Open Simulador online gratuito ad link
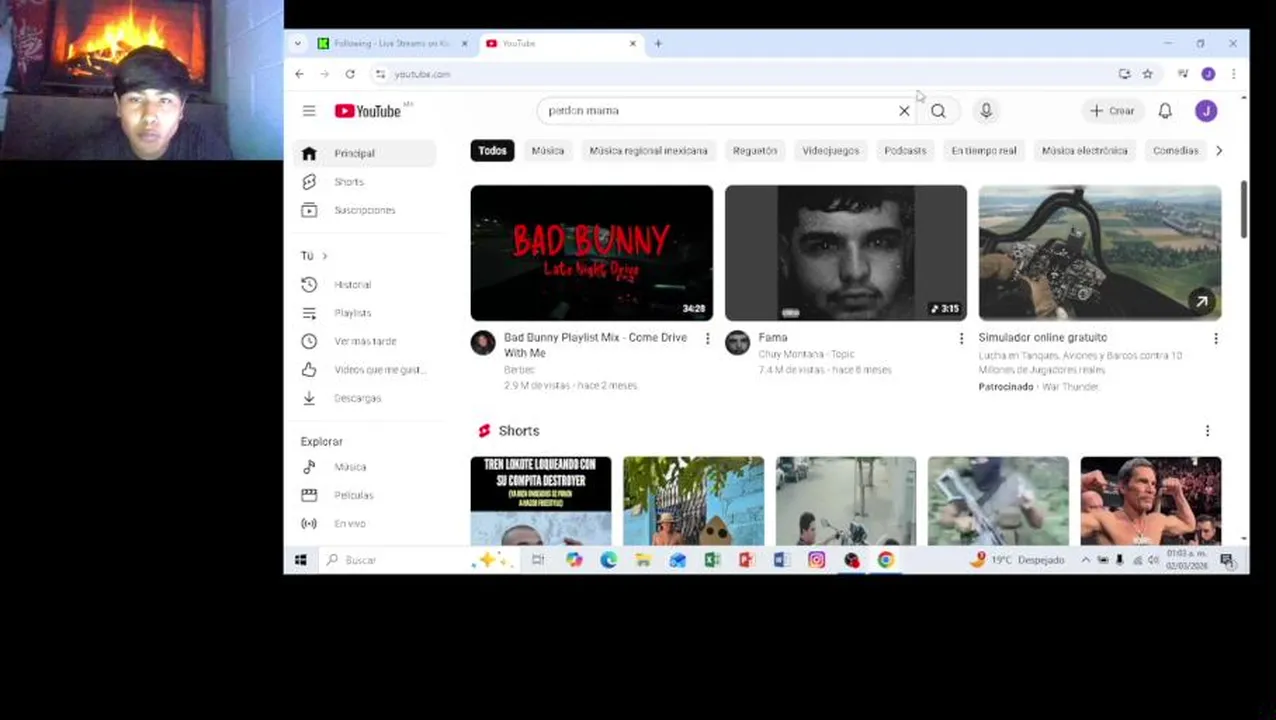 coord(1042,338)
